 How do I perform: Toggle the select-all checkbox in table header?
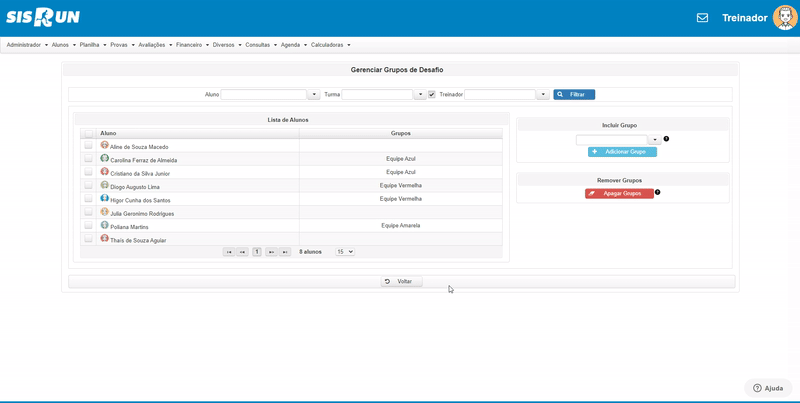tap(88, 133)
